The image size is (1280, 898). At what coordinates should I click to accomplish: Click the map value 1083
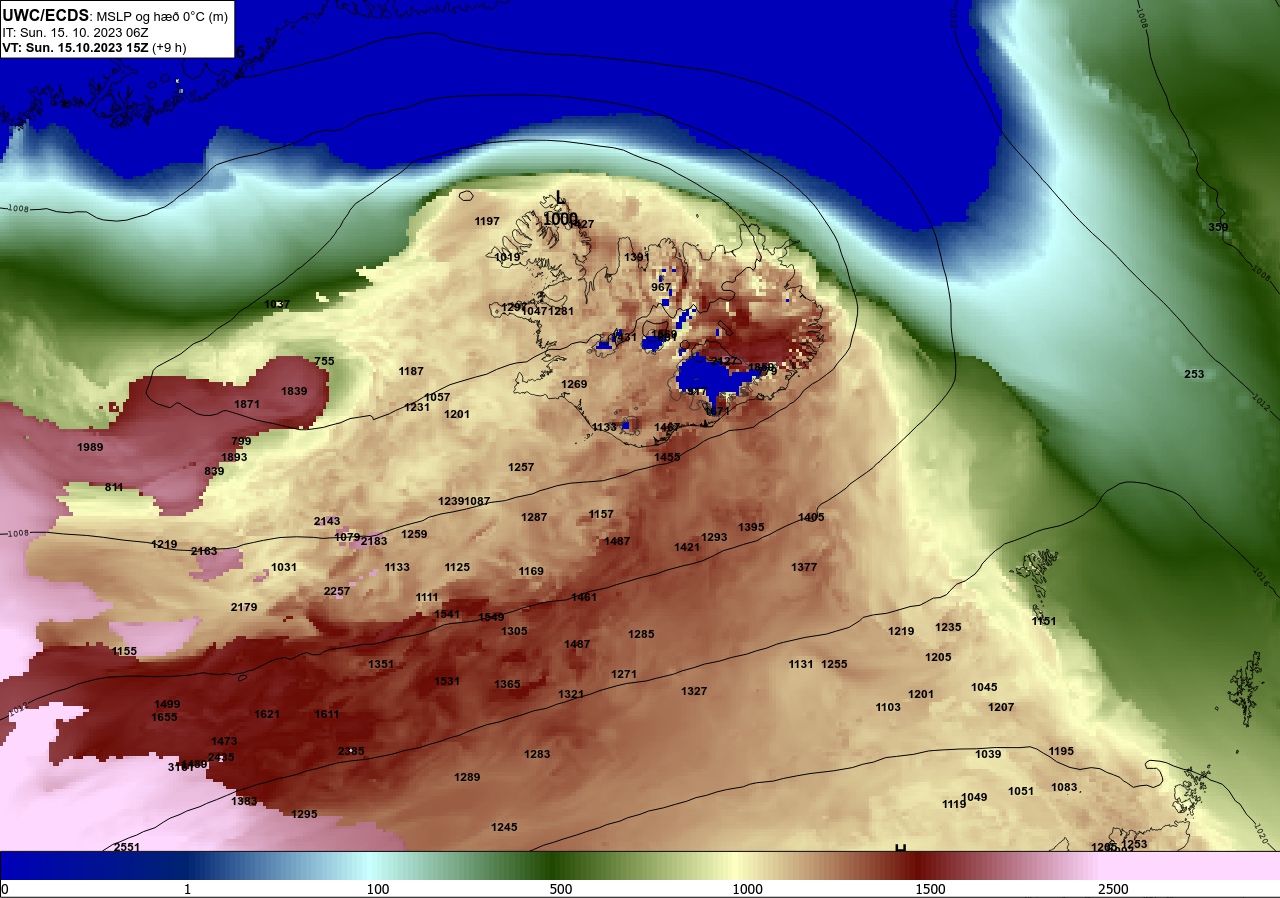tap(1064, 787)
